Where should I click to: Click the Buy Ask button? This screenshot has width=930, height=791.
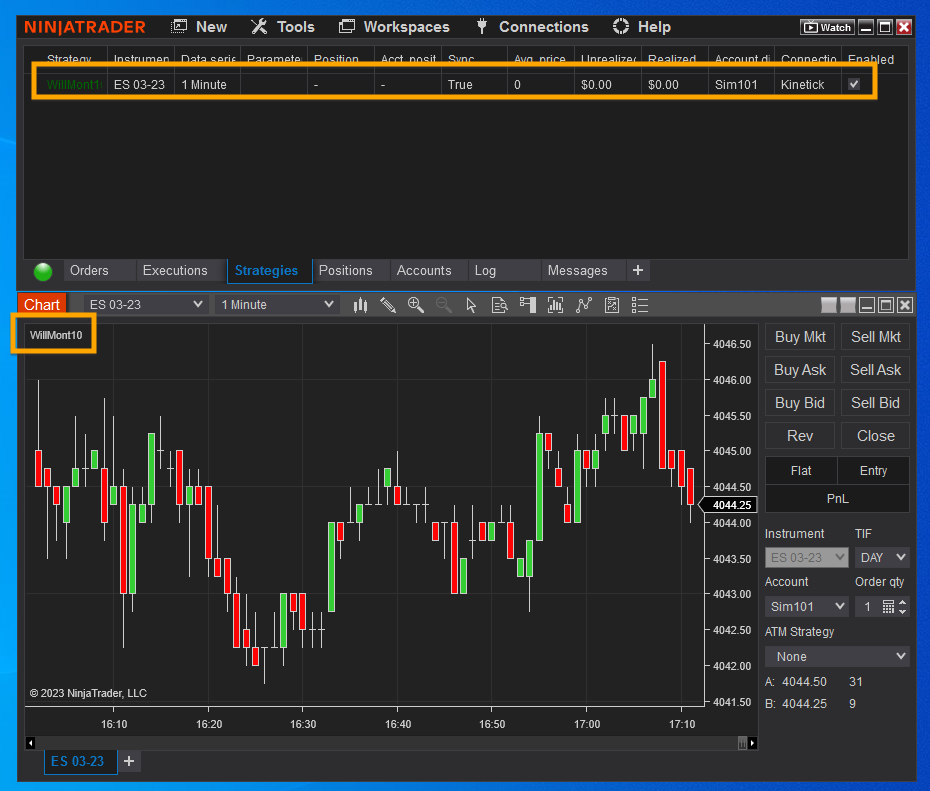[x=800, y=370]
